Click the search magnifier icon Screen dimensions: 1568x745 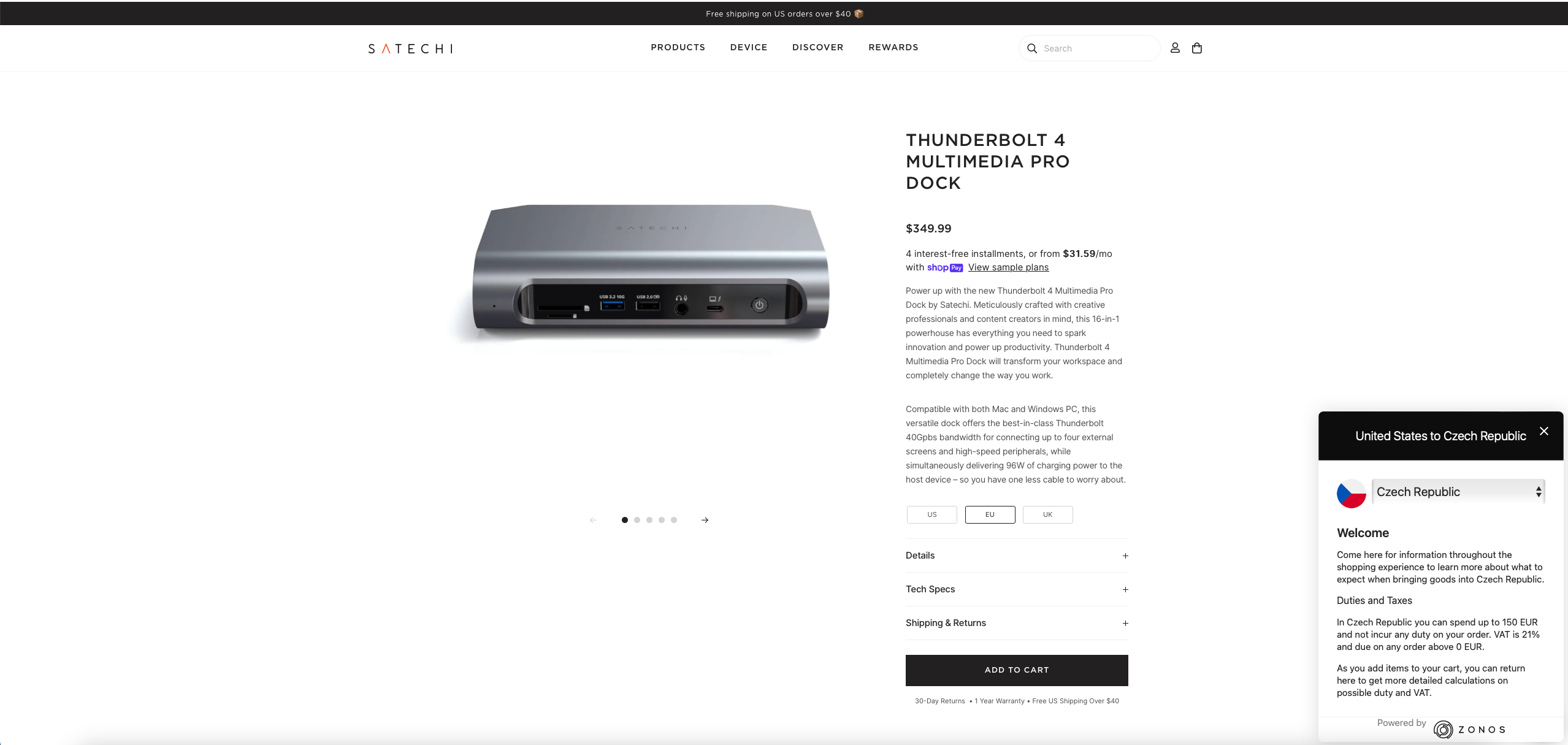1032,48
